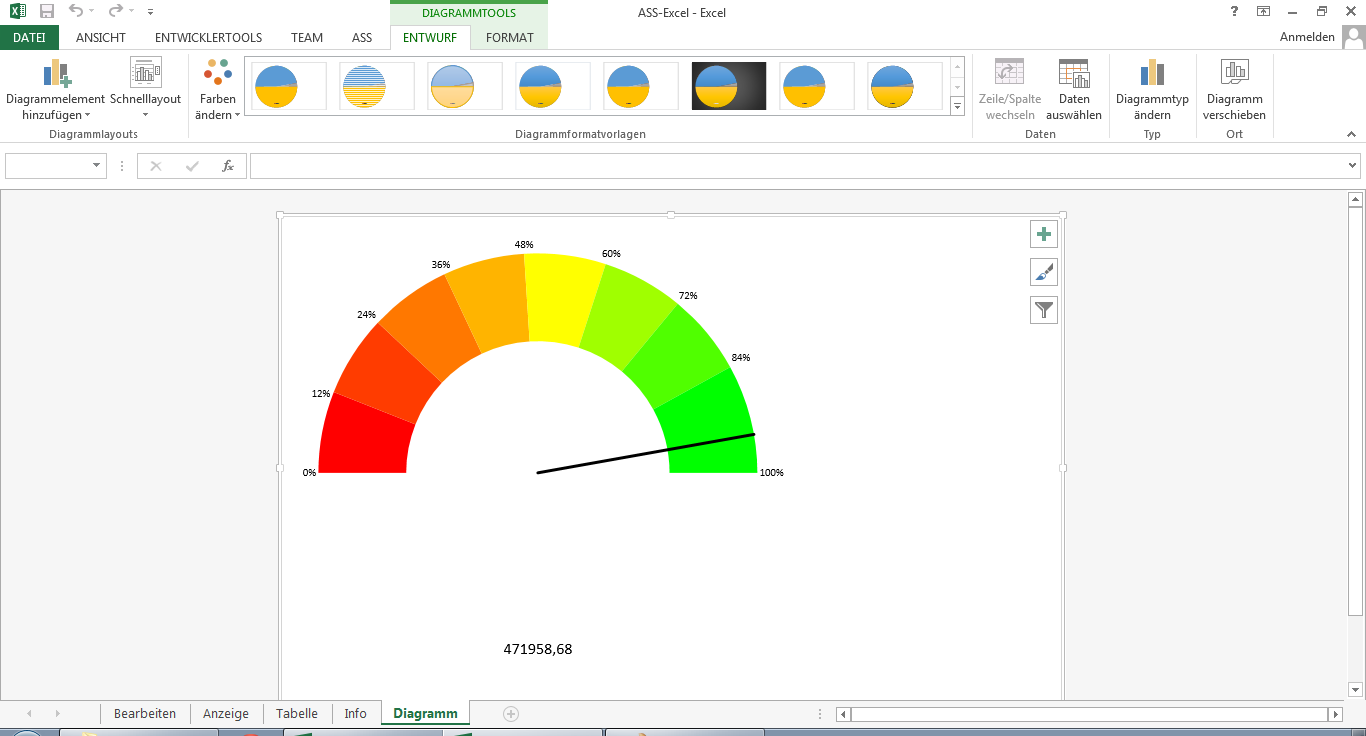The height and width of the screenshot is (736, 1366).
Task: Apply the first chart style thumbnail
Action: click(x=289, y=86)
